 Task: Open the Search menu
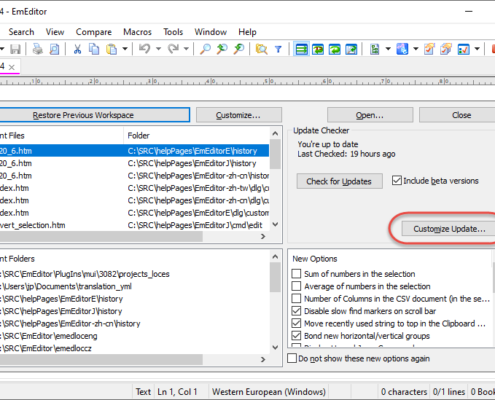[x=21, y=32]
